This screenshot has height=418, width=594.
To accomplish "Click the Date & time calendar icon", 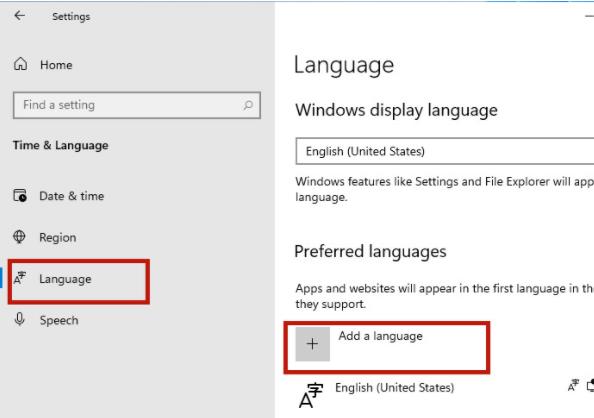I will [20, 196].
